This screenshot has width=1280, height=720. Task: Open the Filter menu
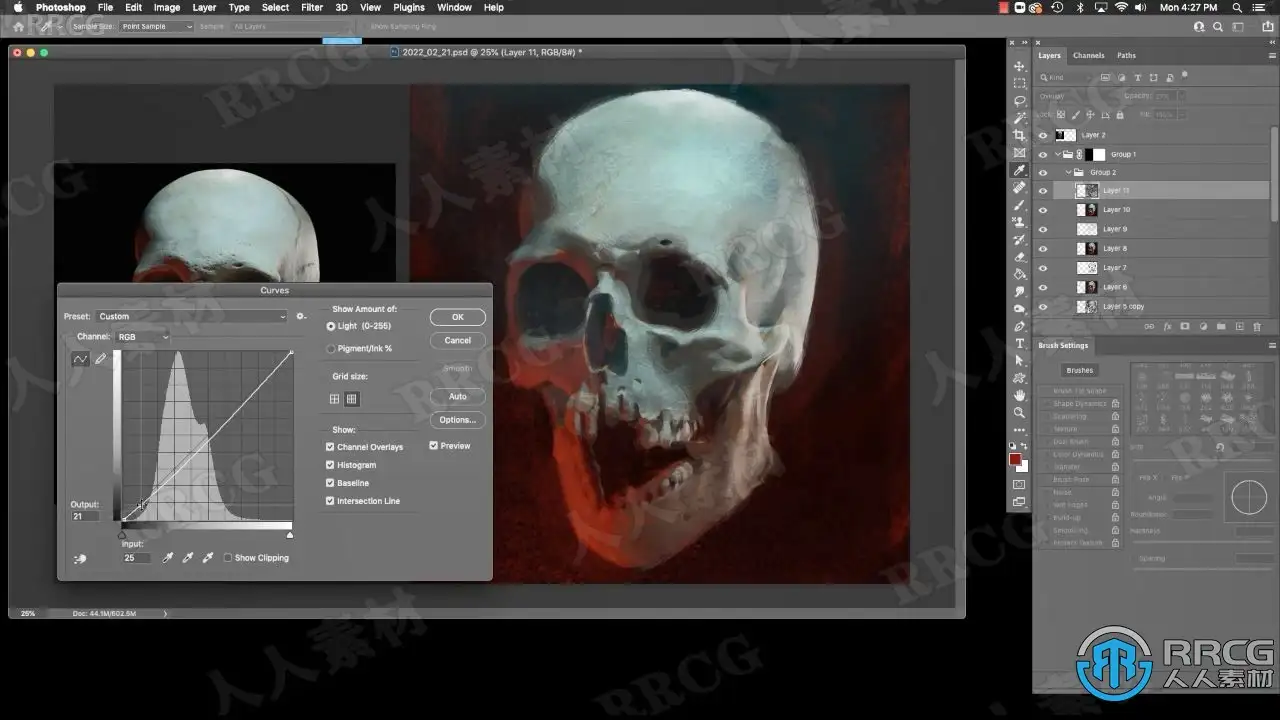pos(312,7)
